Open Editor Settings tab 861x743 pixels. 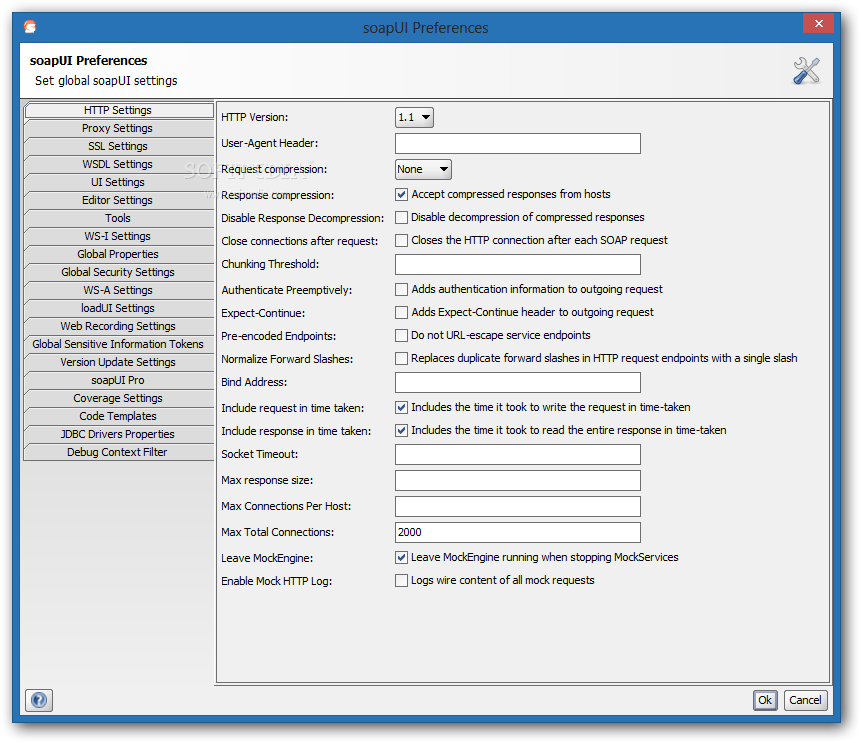click(x=119, y=200)
